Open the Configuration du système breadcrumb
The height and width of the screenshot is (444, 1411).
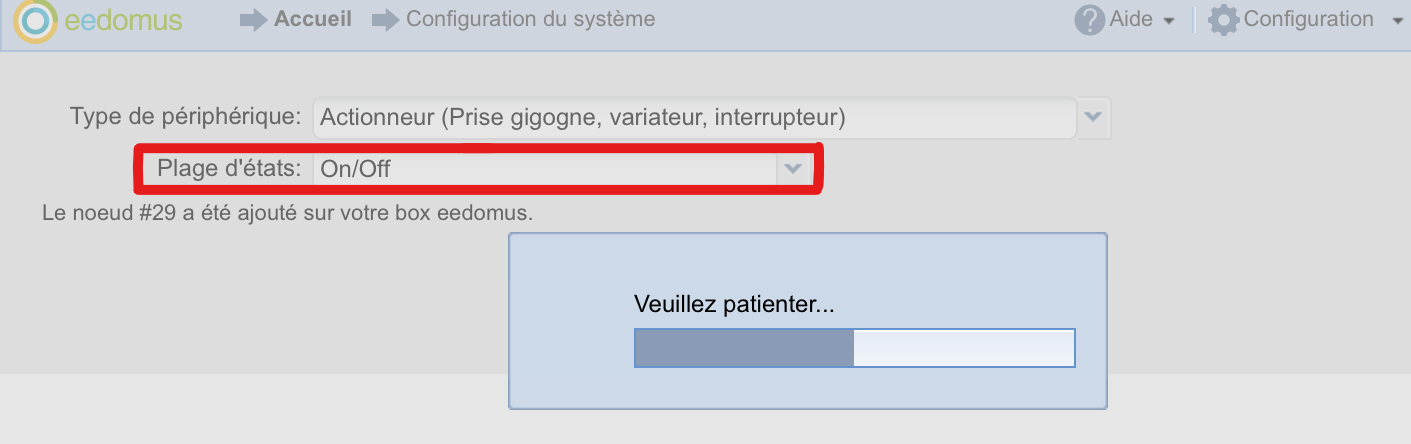pyautogui.click(x=531, y=19)
